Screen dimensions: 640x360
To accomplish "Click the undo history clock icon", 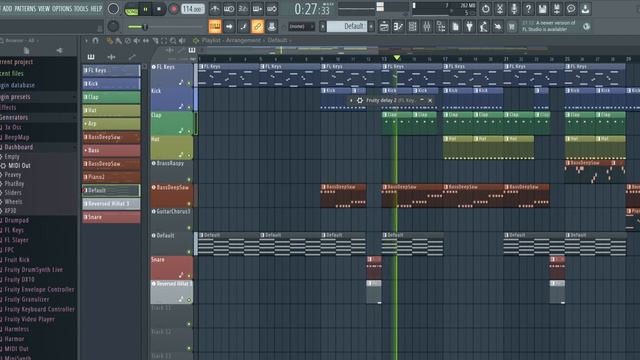I will [485, 9].
